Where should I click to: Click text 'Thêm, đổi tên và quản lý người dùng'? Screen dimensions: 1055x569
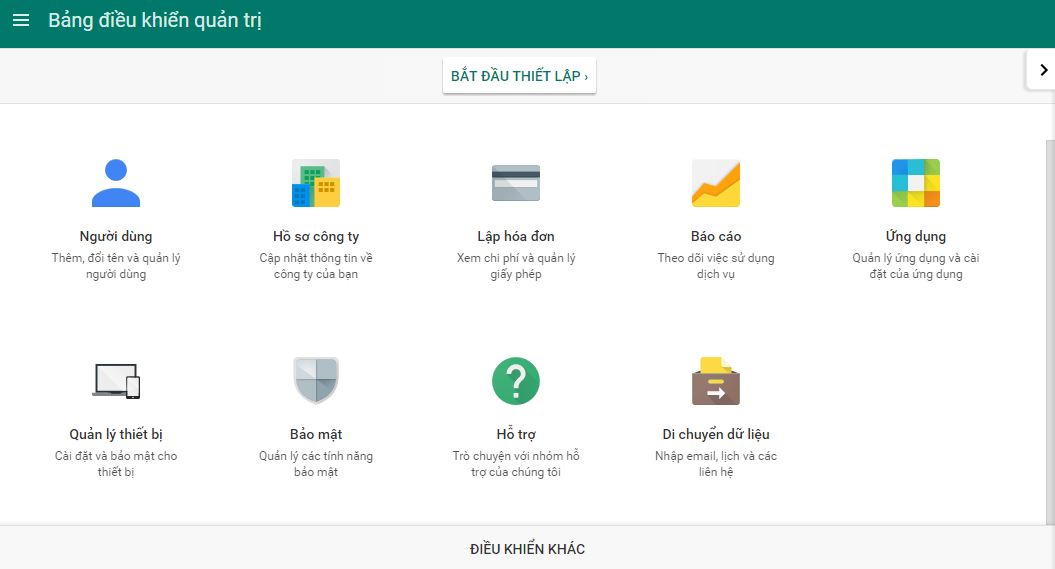point(116,266)
